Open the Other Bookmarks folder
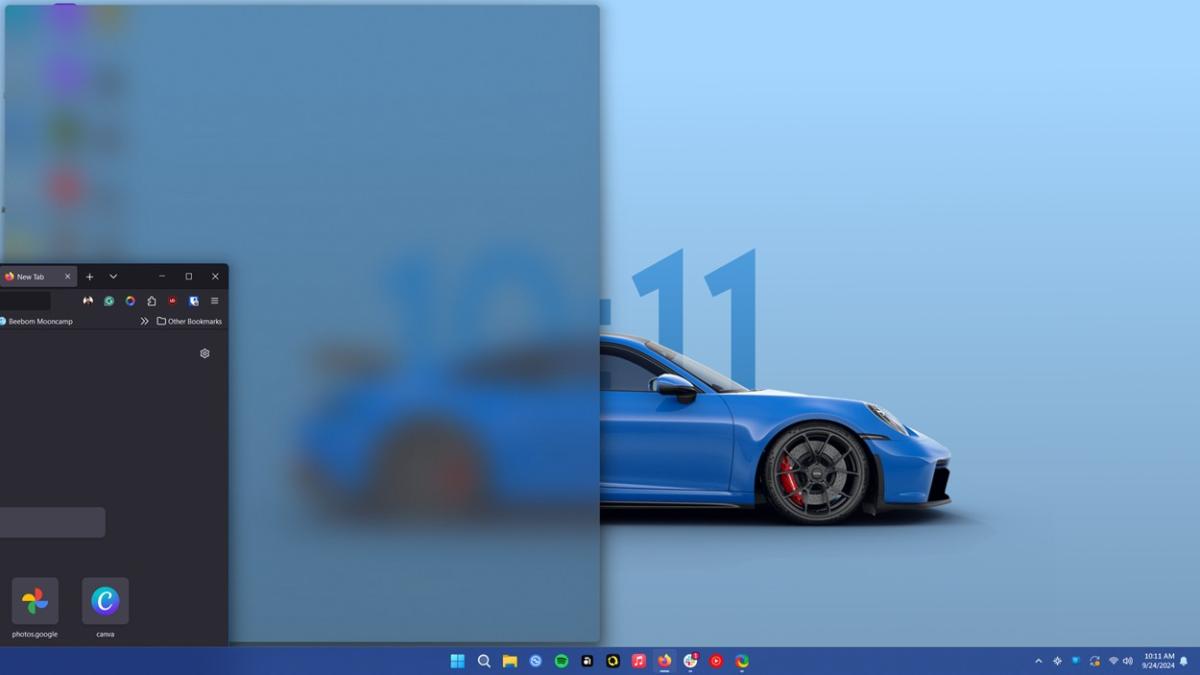The width and height of the screenshot is (1200, 675). point(190,321)
